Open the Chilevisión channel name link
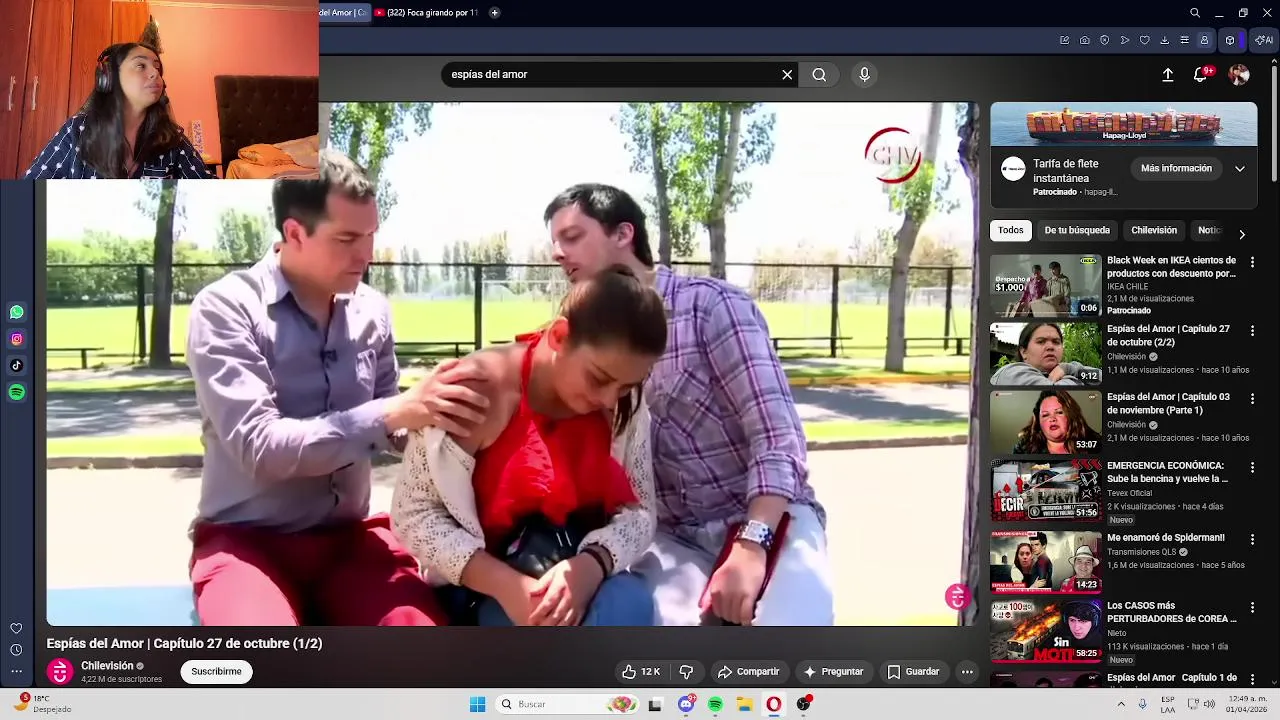Image resolution: width=1280 pixels, height=720 pixels. pos(107,666)
